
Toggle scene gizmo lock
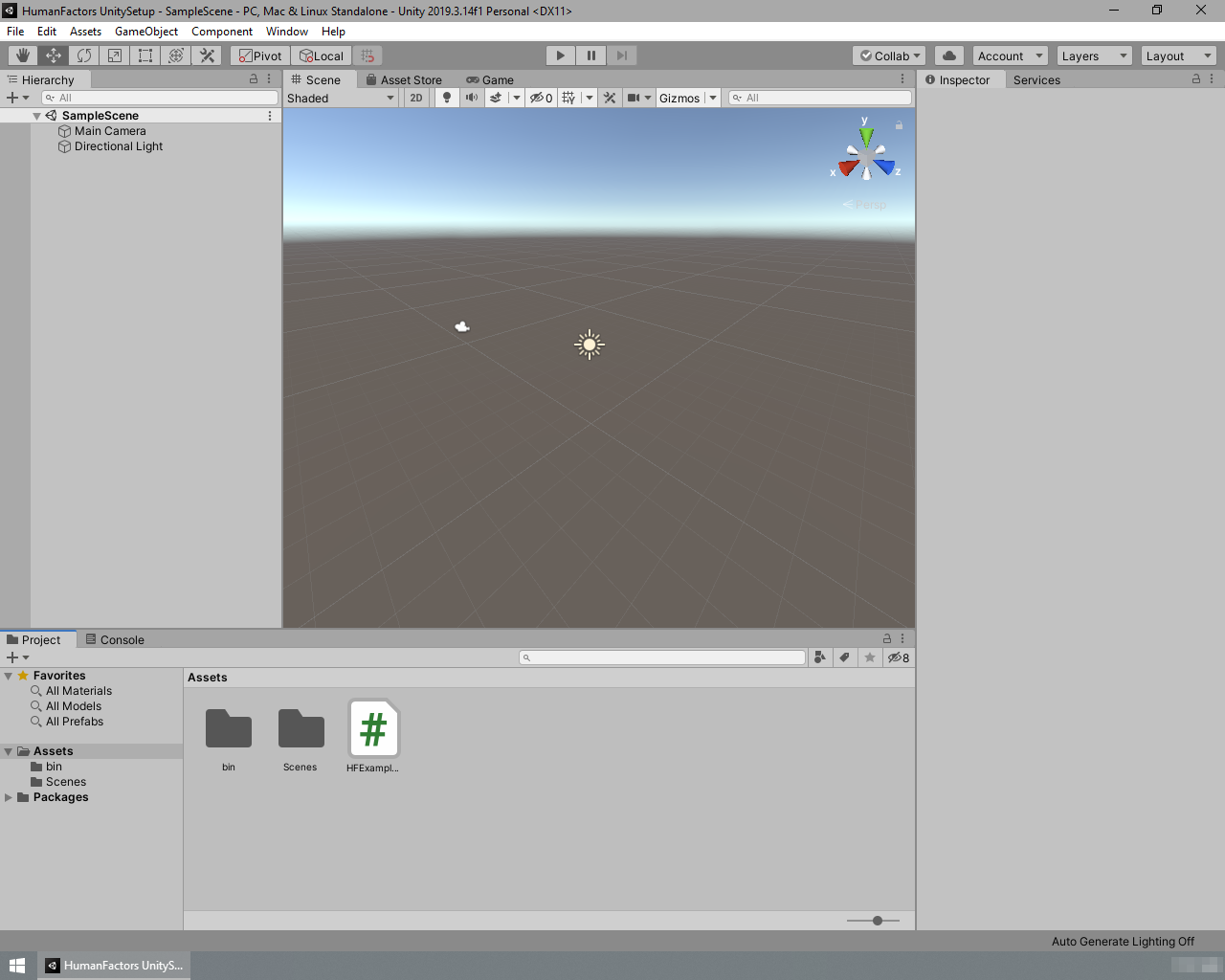tap(899, 125)
